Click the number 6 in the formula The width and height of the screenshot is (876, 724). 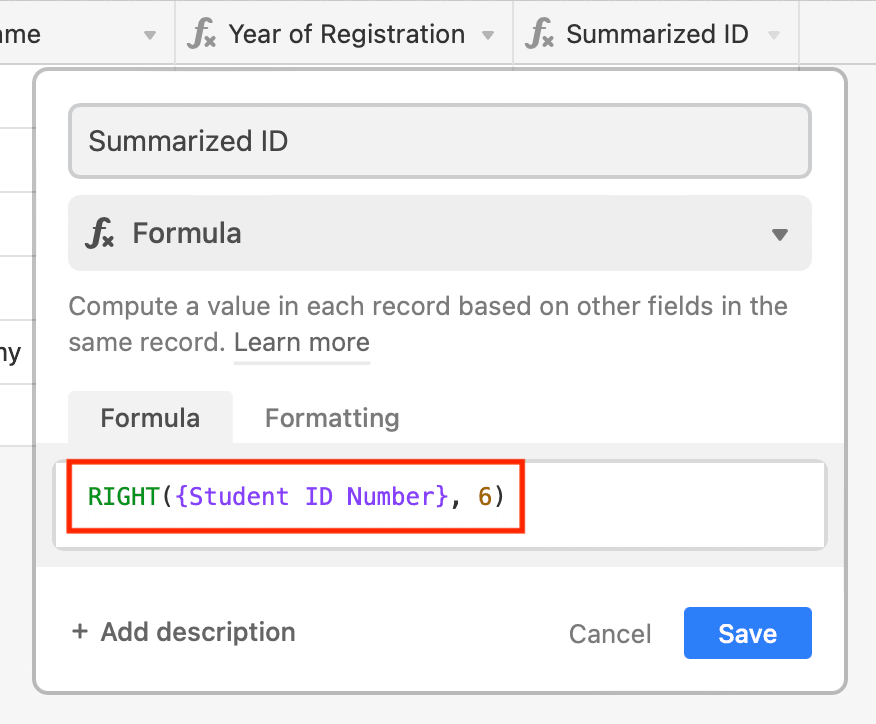click(484, 496)
